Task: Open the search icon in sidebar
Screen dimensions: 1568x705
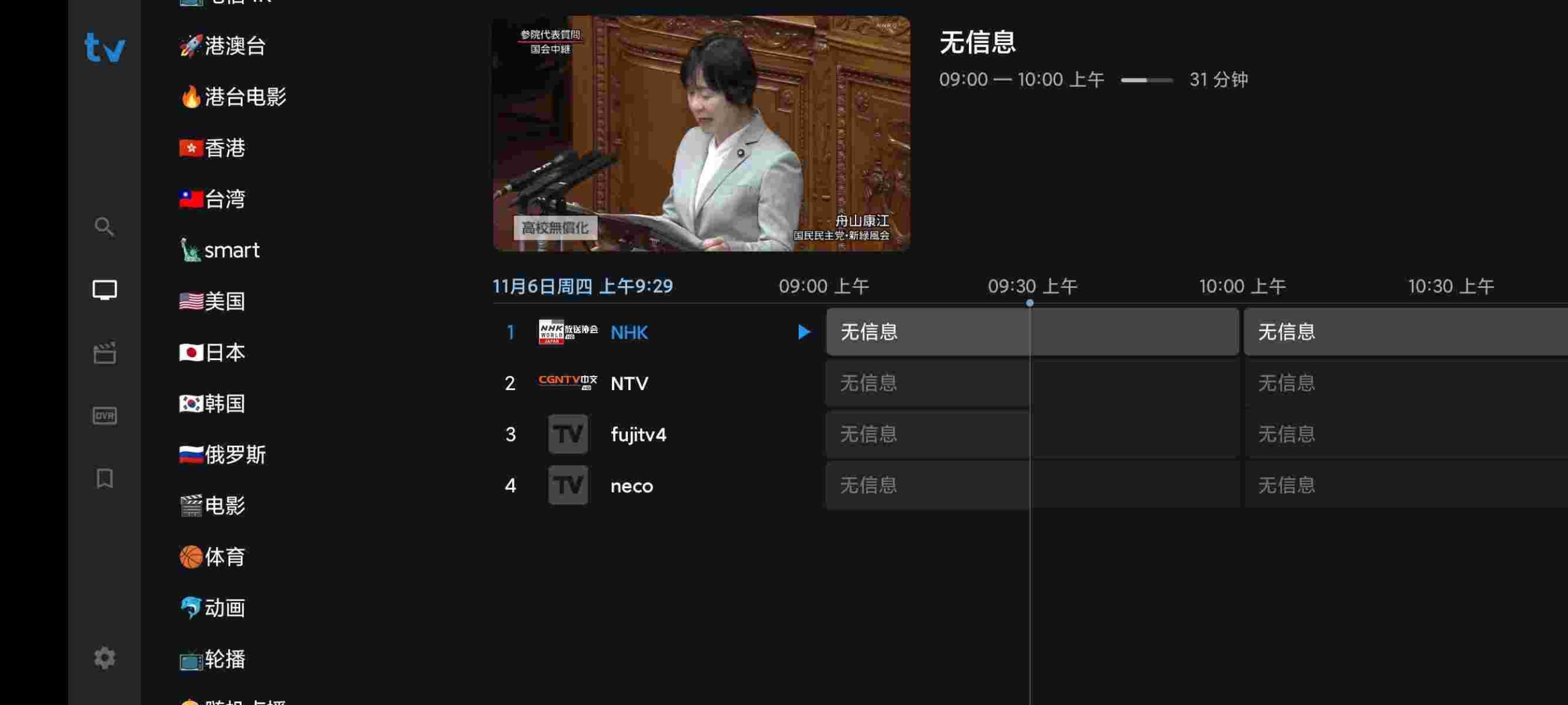Action: coord(104,227)
